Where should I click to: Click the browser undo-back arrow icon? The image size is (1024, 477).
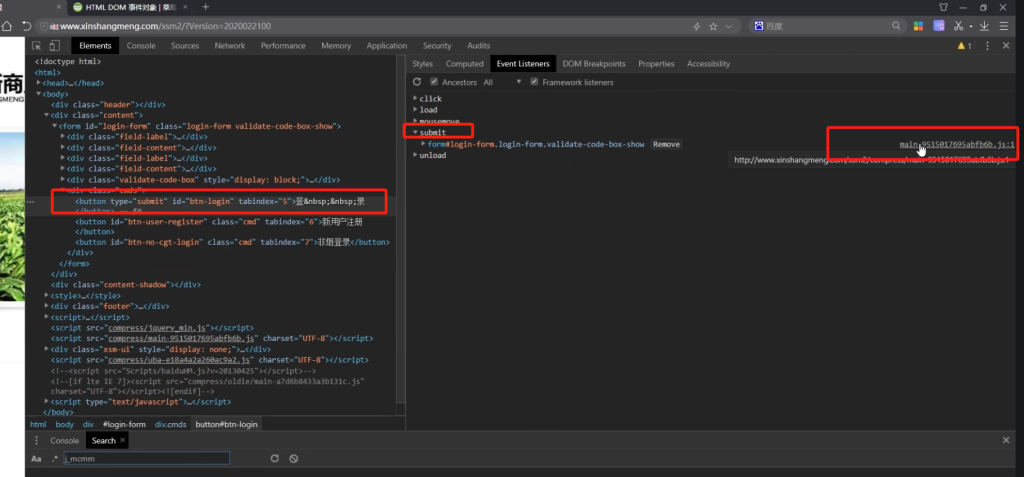26,26
